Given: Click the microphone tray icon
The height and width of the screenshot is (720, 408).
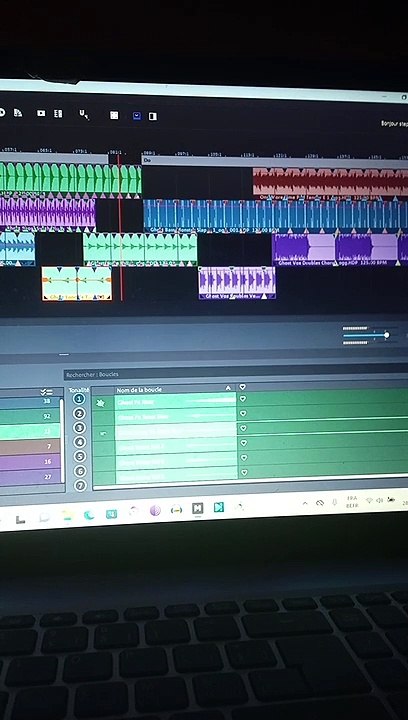Looking at the screenshot, I should (334, 502).
